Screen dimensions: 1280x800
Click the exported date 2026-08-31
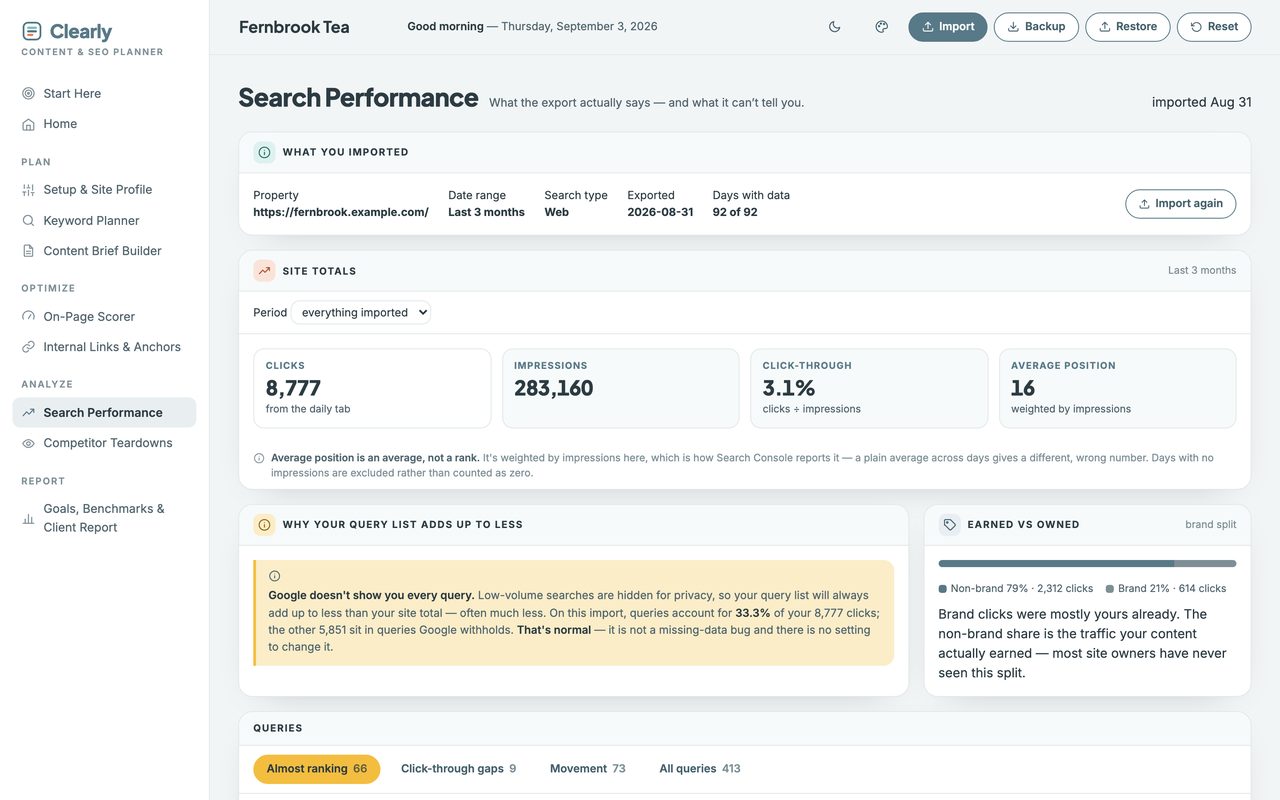coord(660,213)
